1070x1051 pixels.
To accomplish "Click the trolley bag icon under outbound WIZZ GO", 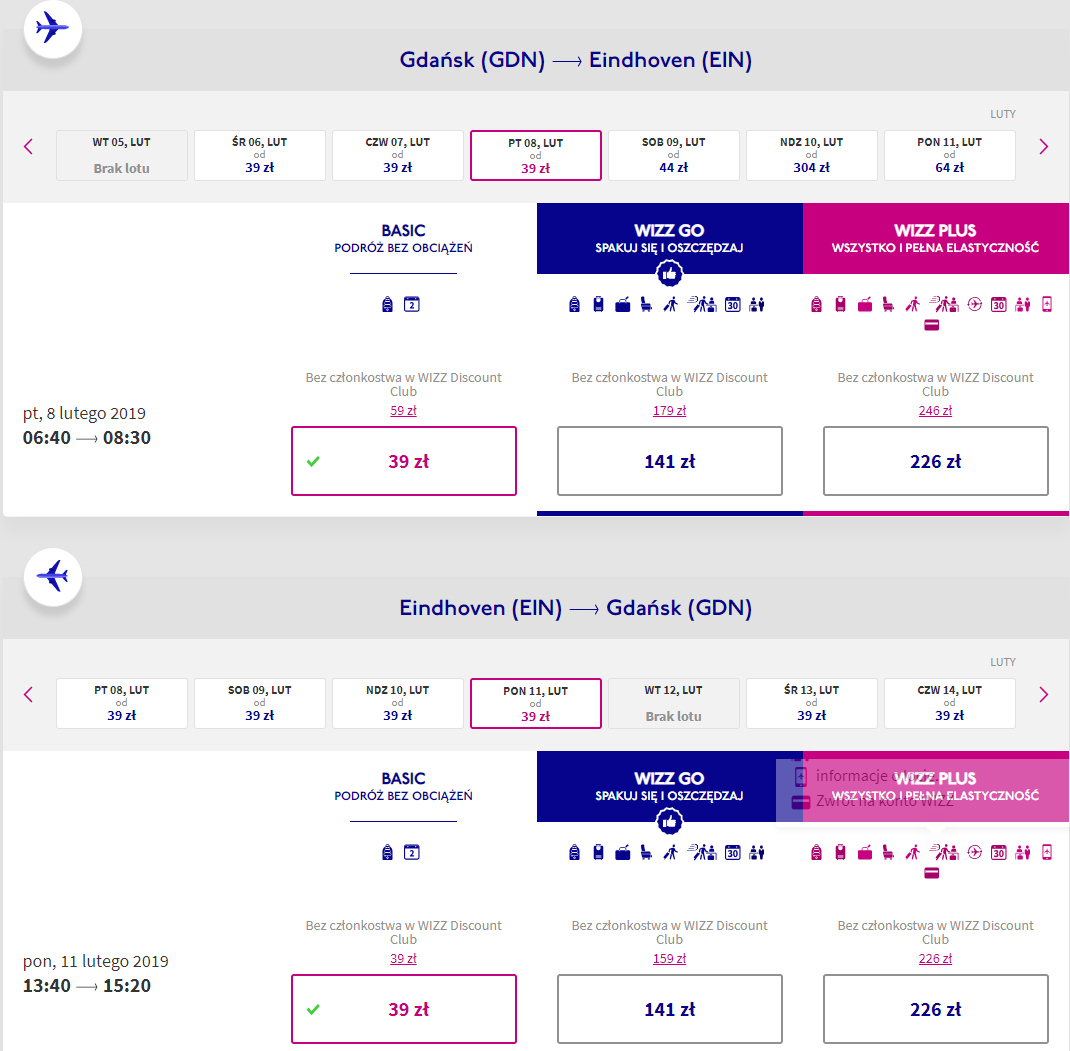I will pos(598,304).
